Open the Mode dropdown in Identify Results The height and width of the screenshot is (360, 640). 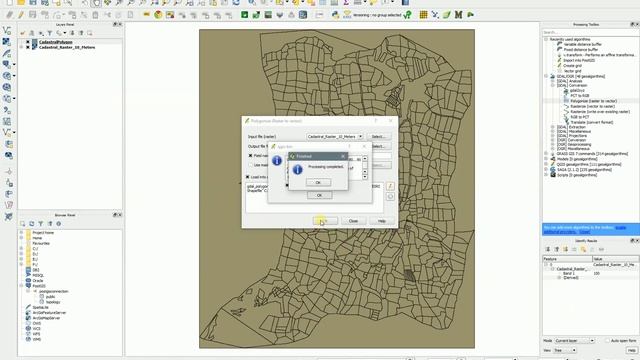pos(574,340)
